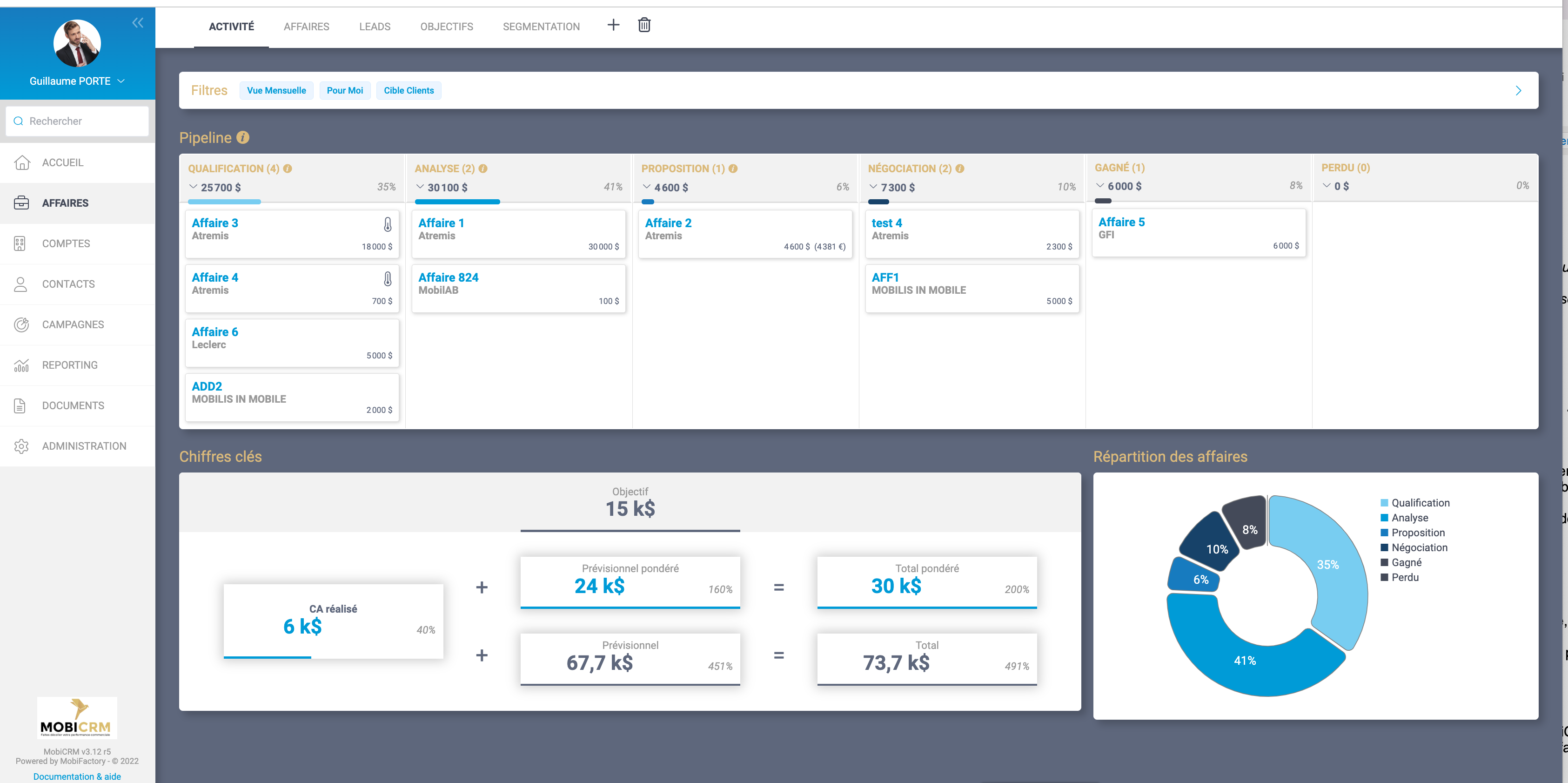1568x783 pixels.
Task: Click info icon next to Négociation stage
Action: [x=960, y=169]
